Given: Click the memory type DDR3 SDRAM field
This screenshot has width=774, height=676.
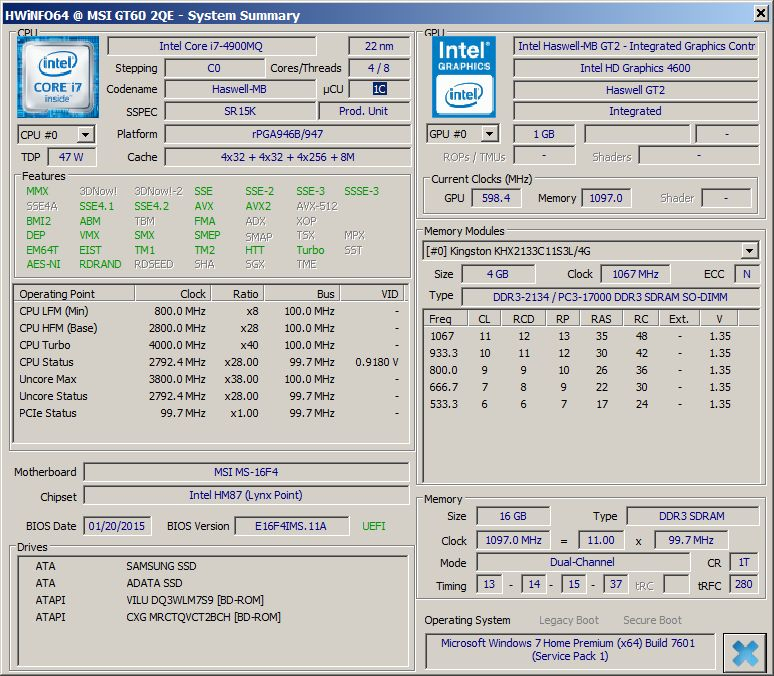Looking at the screenshot, I should coord(692,516).
